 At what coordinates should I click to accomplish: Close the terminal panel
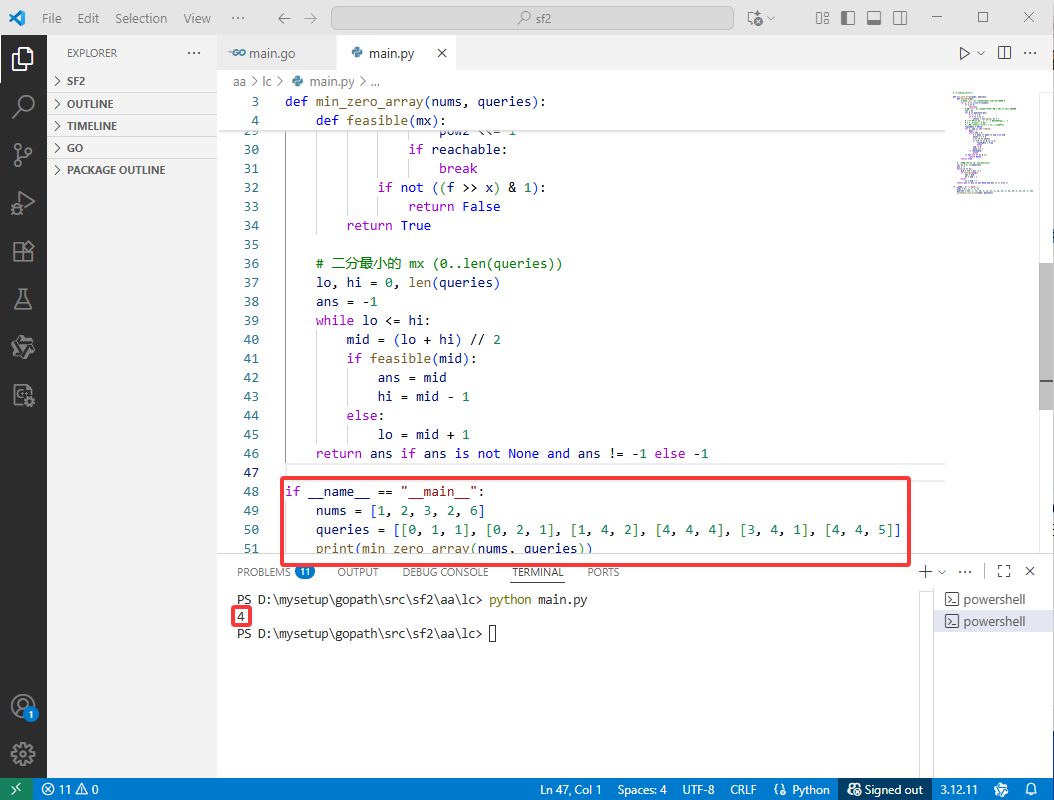tap(1030, 571)
